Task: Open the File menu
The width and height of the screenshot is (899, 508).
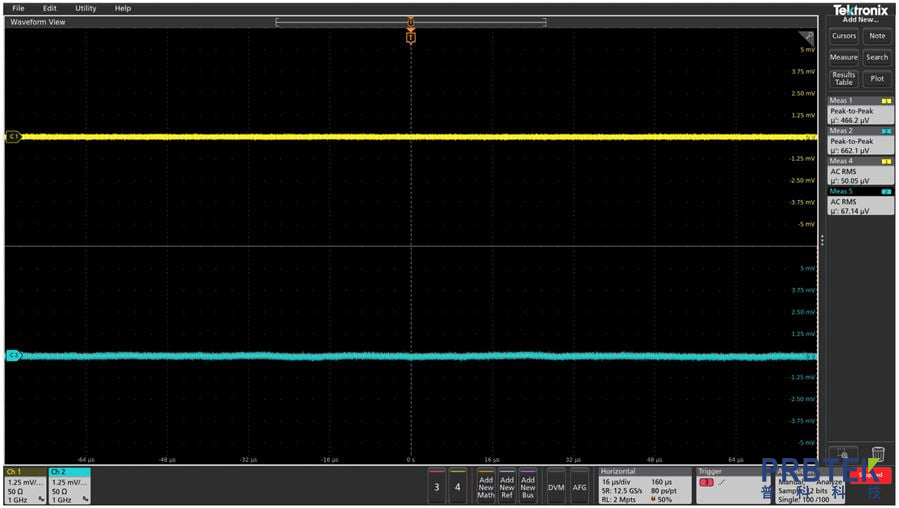Action: (x=18, y=8)
